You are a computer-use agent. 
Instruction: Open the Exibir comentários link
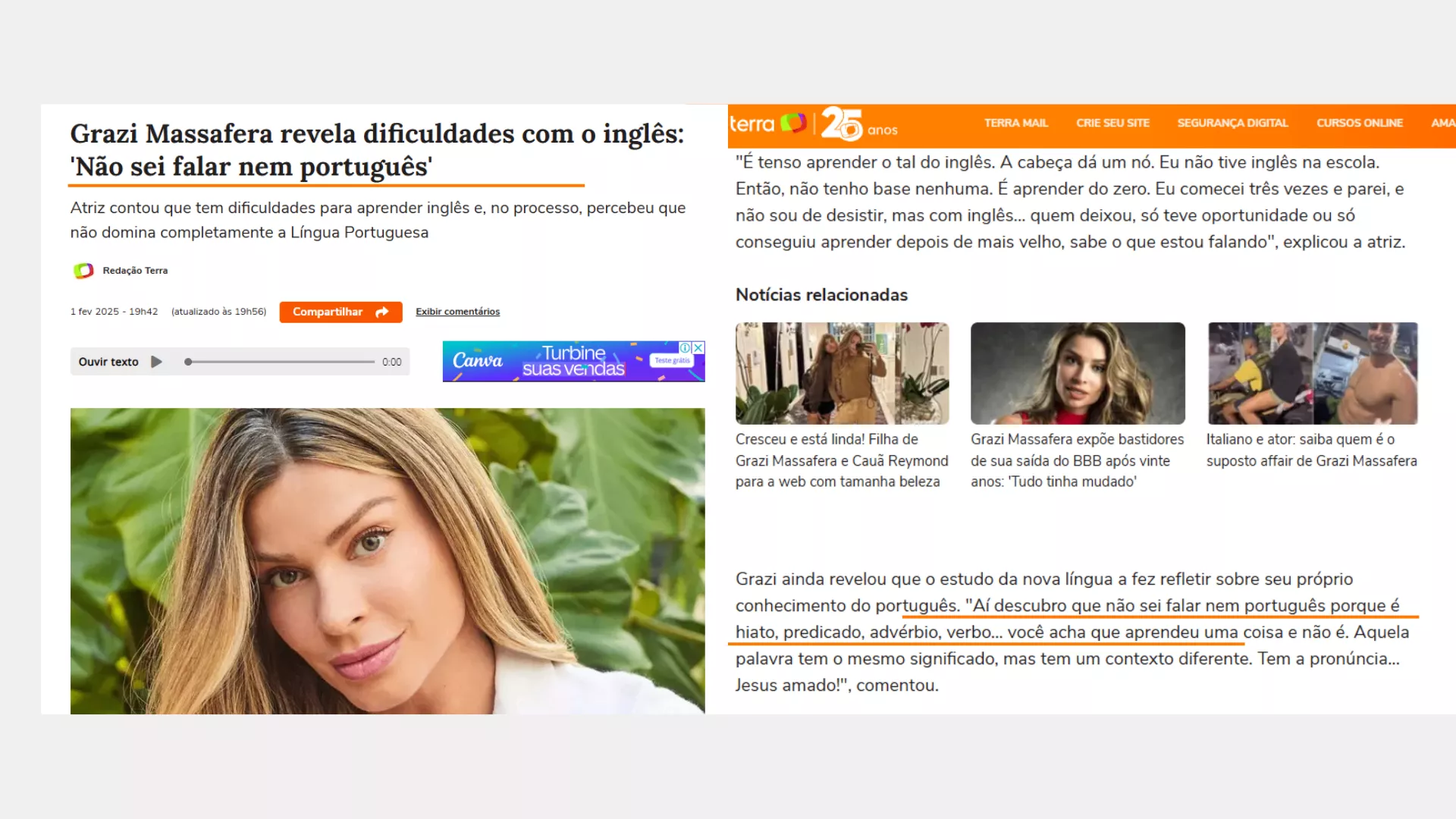457,312
